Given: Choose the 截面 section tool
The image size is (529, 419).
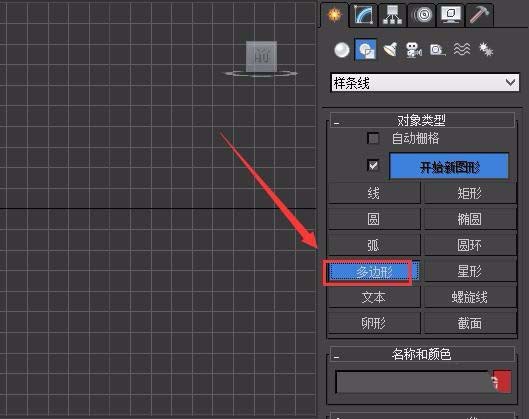Looking at the screenshot, I should (470, 323).
